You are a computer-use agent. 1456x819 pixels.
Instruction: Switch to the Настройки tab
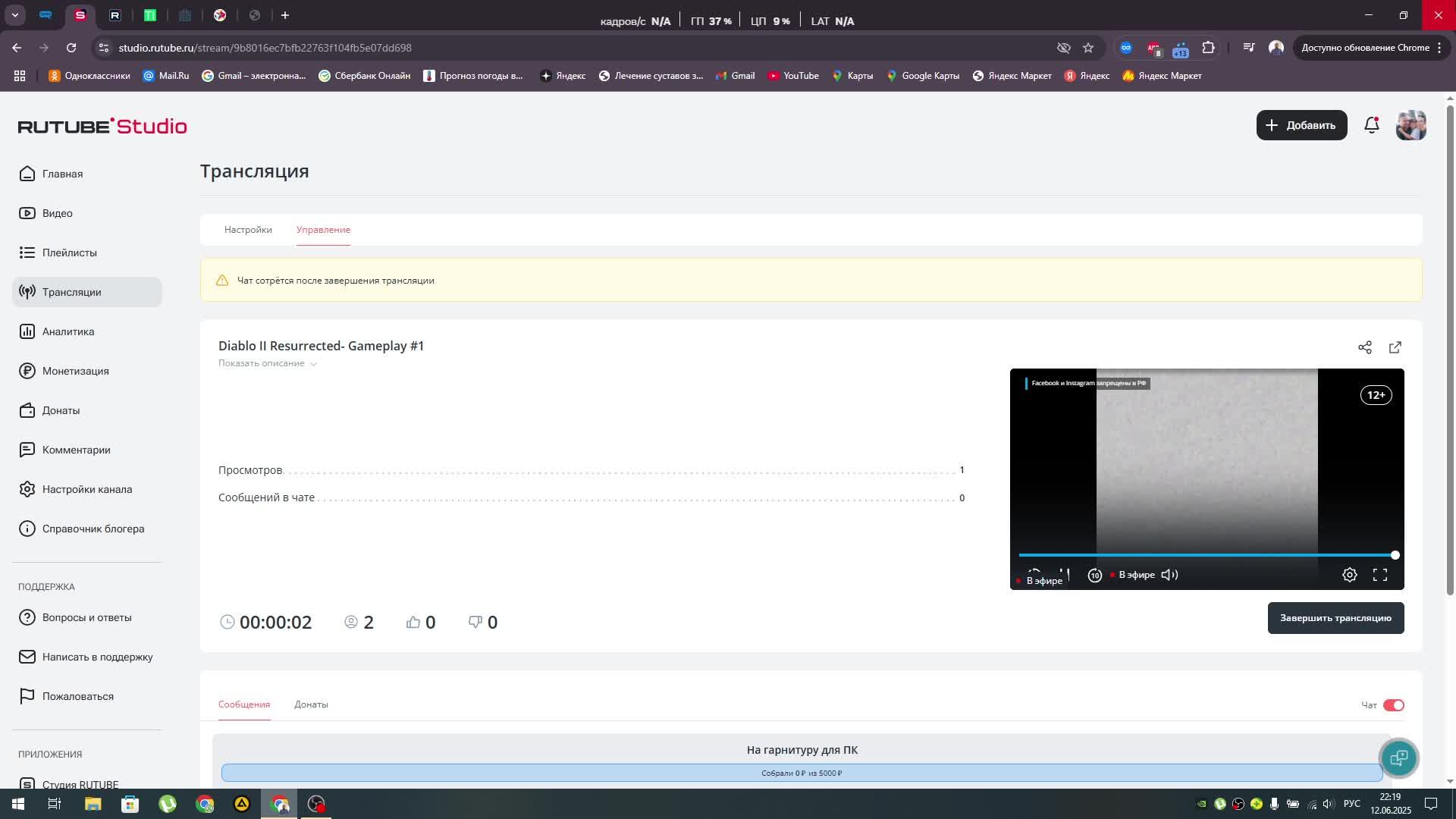click(248, 230)
